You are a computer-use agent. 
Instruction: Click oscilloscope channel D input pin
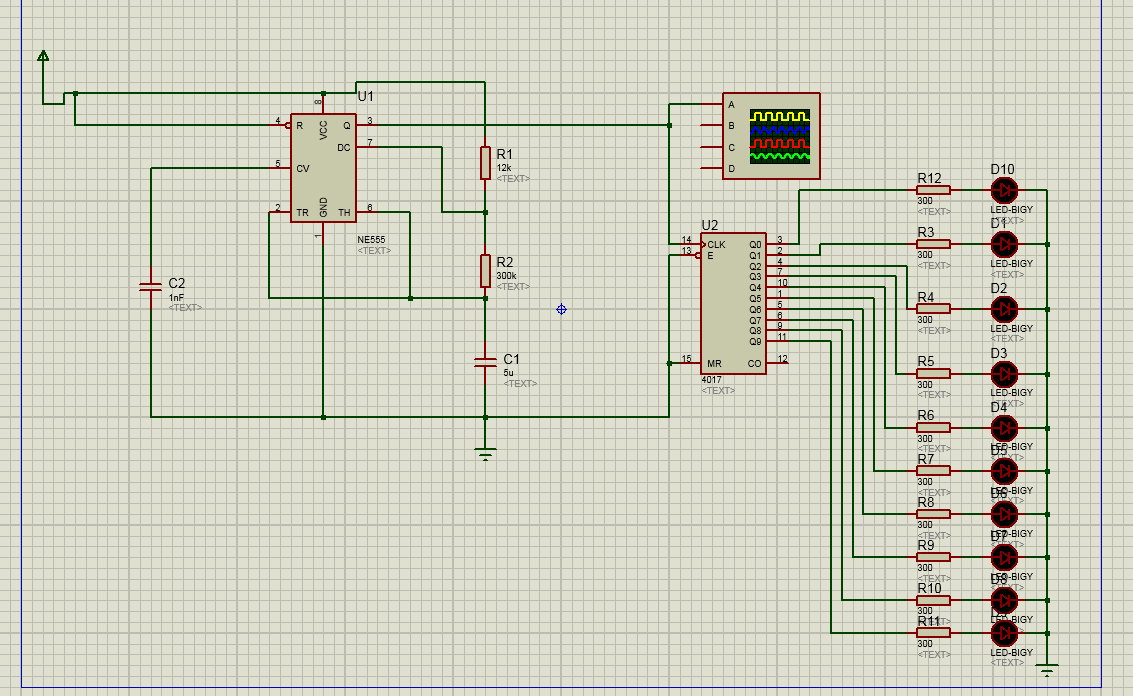(x=712, y=168)
